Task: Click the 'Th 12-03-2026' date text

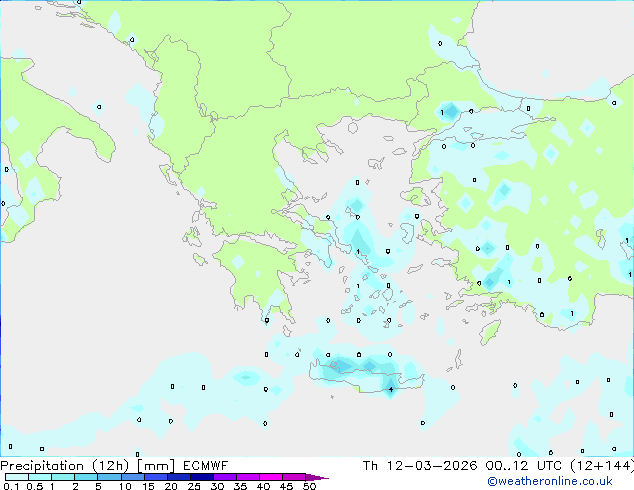Action: tap(420, 466)
